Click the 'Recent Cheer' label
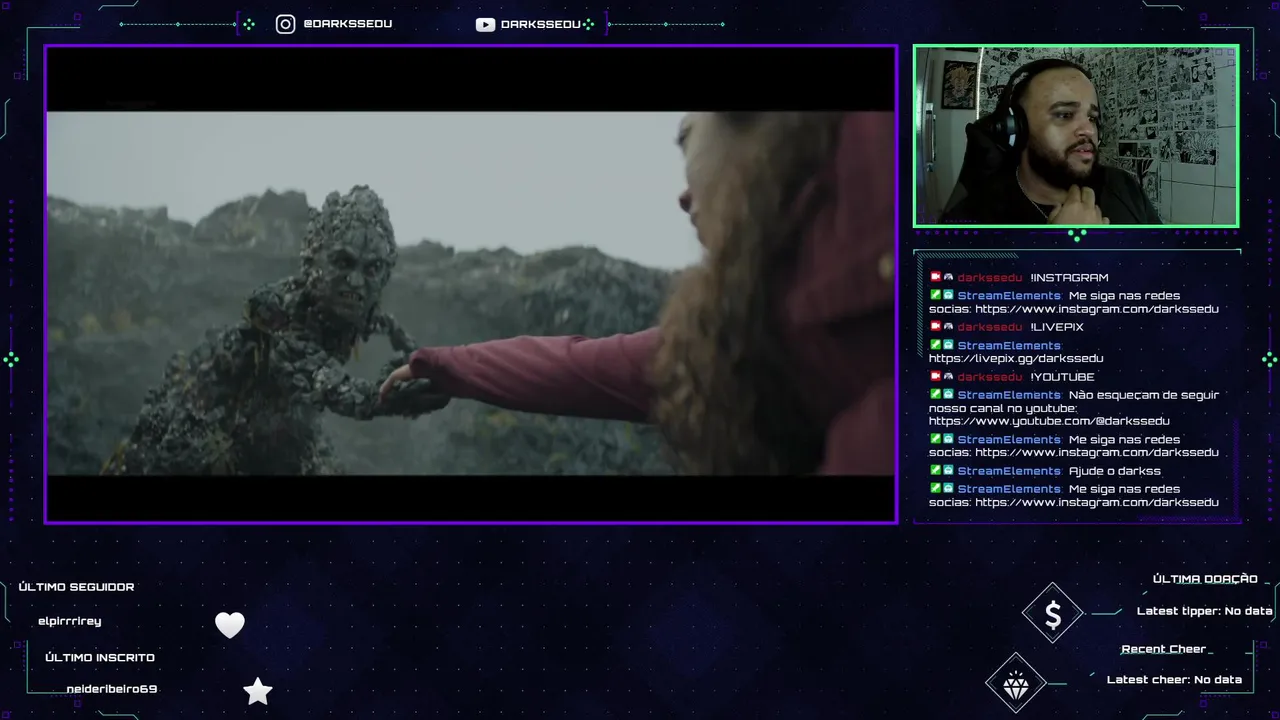The height and width of the screenshot is (720, 1280). 1164,649
